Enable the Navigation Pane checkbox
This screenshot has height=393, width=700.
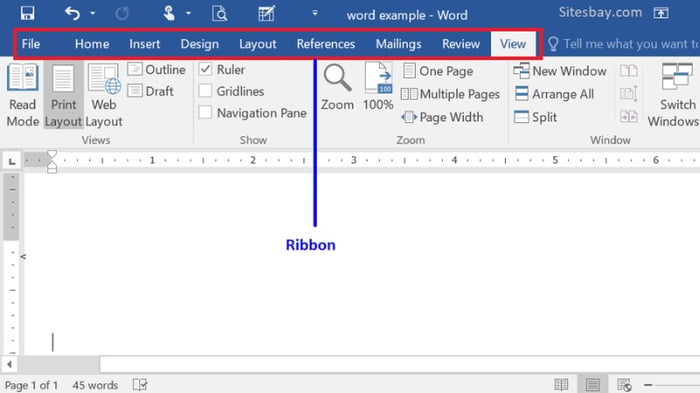(205, 112)
